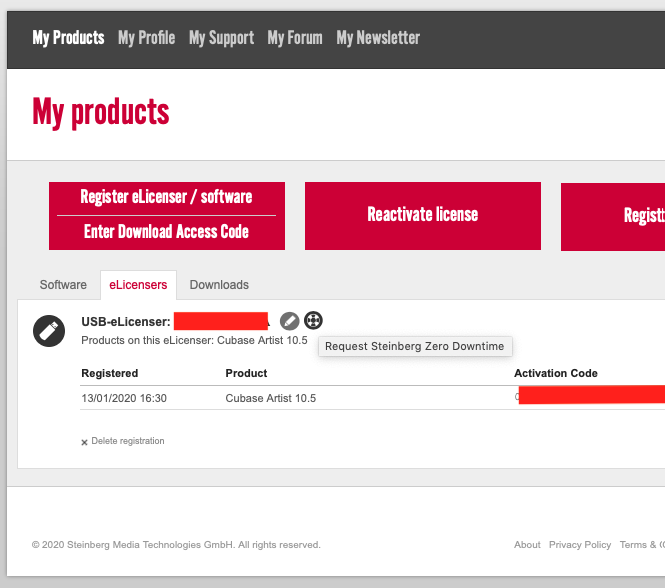The height and width of the screenshot is (588, 665).
Task: Click the Reactivate license button
Action: [x=423, y=216]
